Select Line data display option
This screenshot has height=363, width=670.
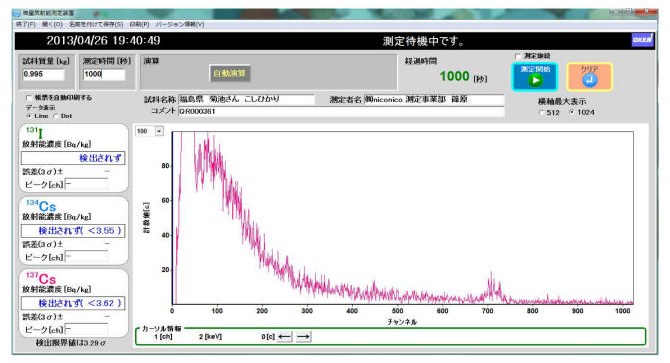pyautogui.click(x=29, y=116)
